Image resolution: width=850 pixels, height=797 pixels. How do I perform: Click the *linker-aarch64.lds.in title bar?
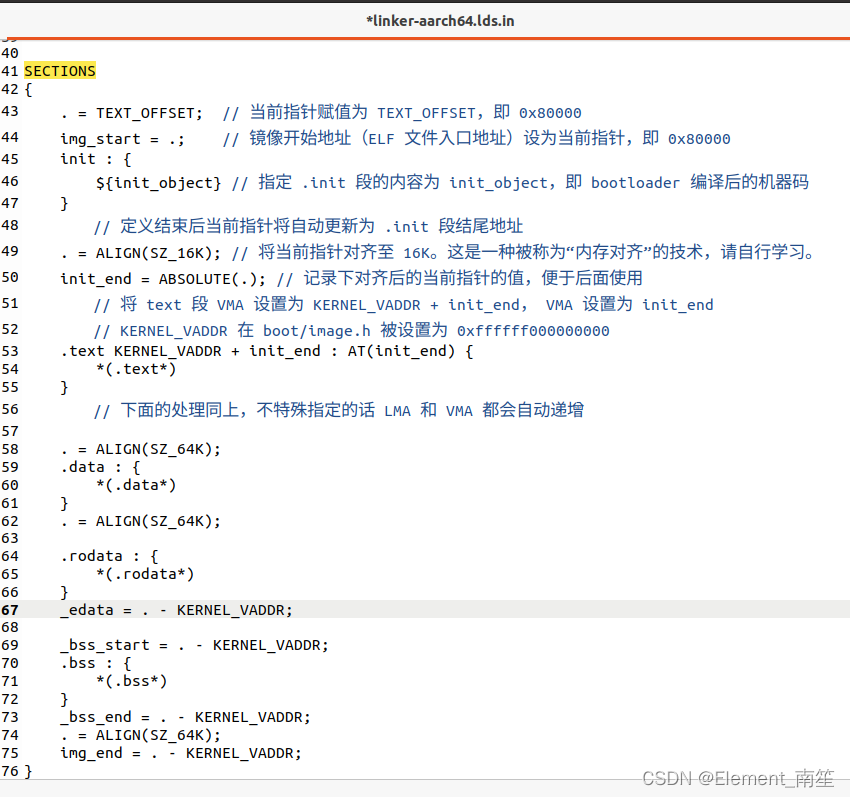click(440, 20)
